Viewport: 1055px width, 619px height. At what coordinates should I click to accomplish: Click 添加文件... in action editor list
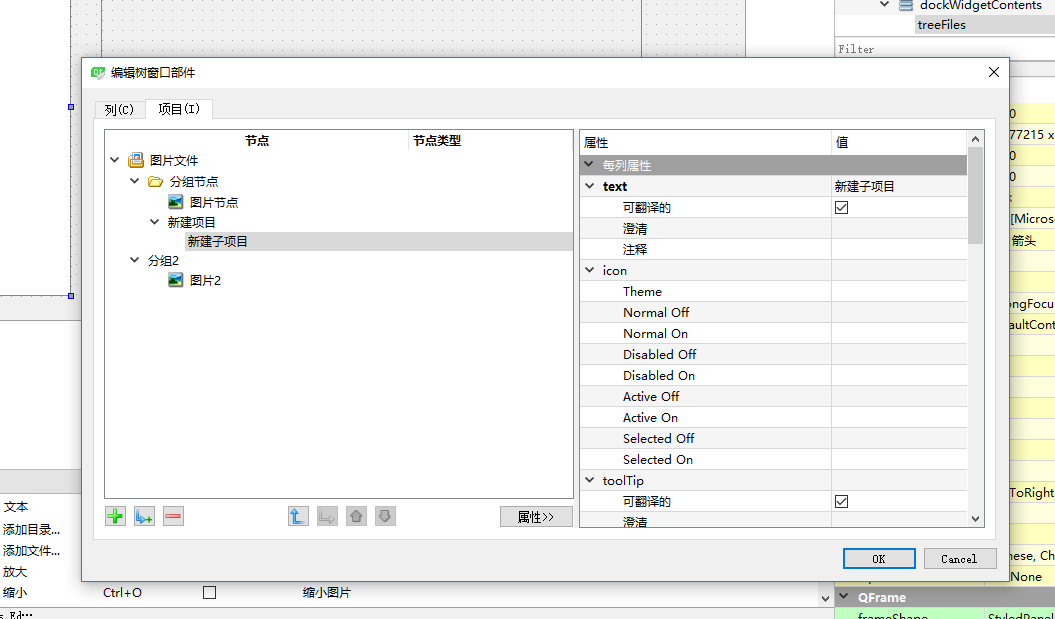[31, 550]
